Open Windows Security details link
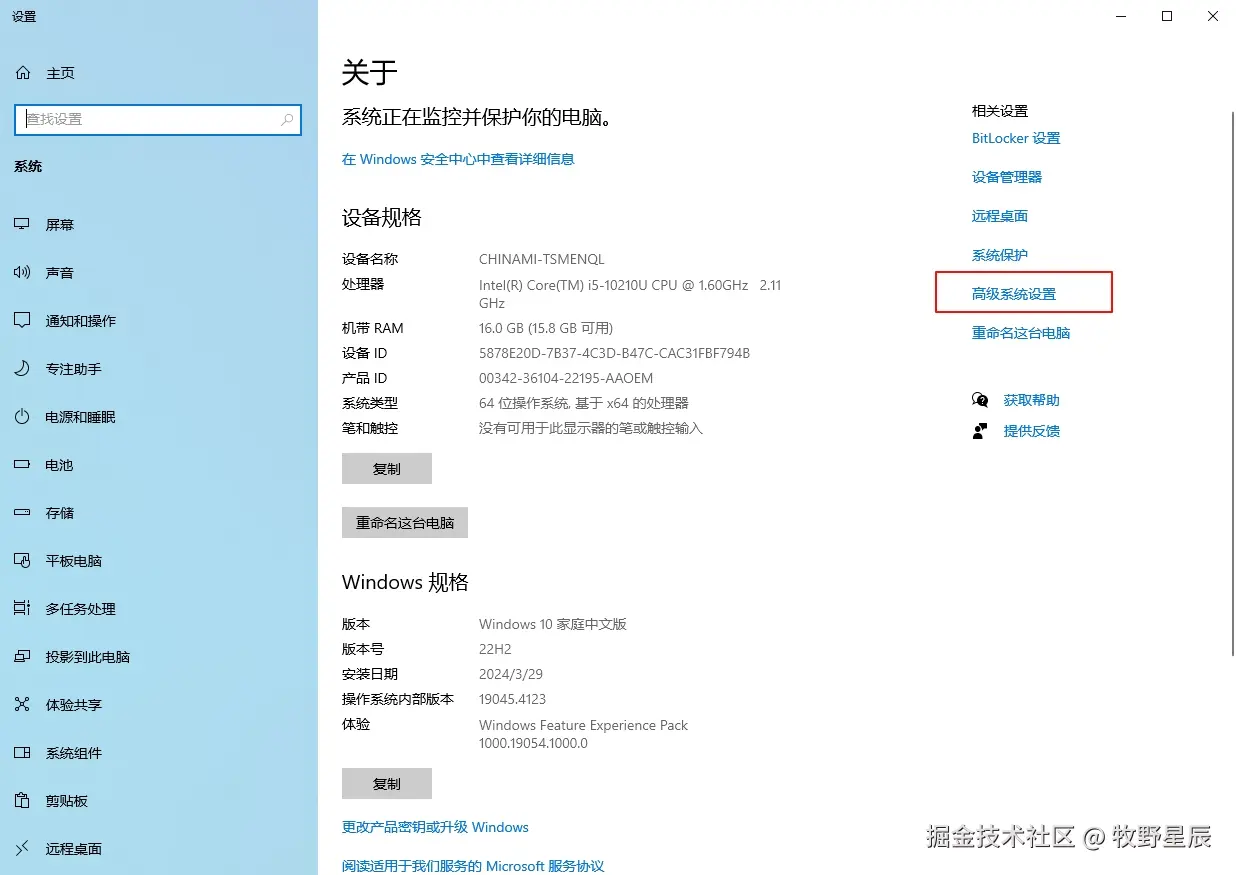Viewport: 1236px width, 875px height. pyautogui.click(x=458, y=159)
